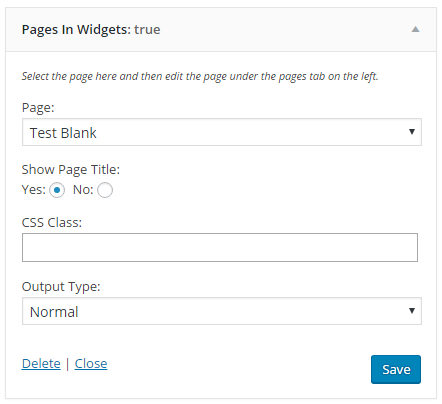Viewport: 442px width, 404px height.
Task: Click the 'Show Page Title:' label
Action: tap(71, 170)
